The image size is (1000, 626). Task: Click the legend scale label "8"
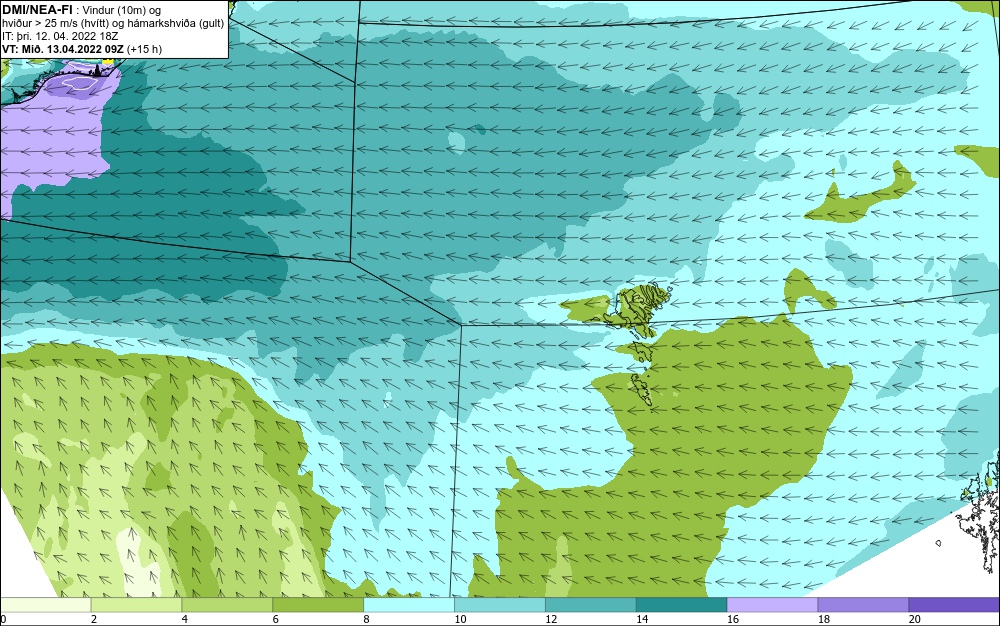[x=367, y=619]
